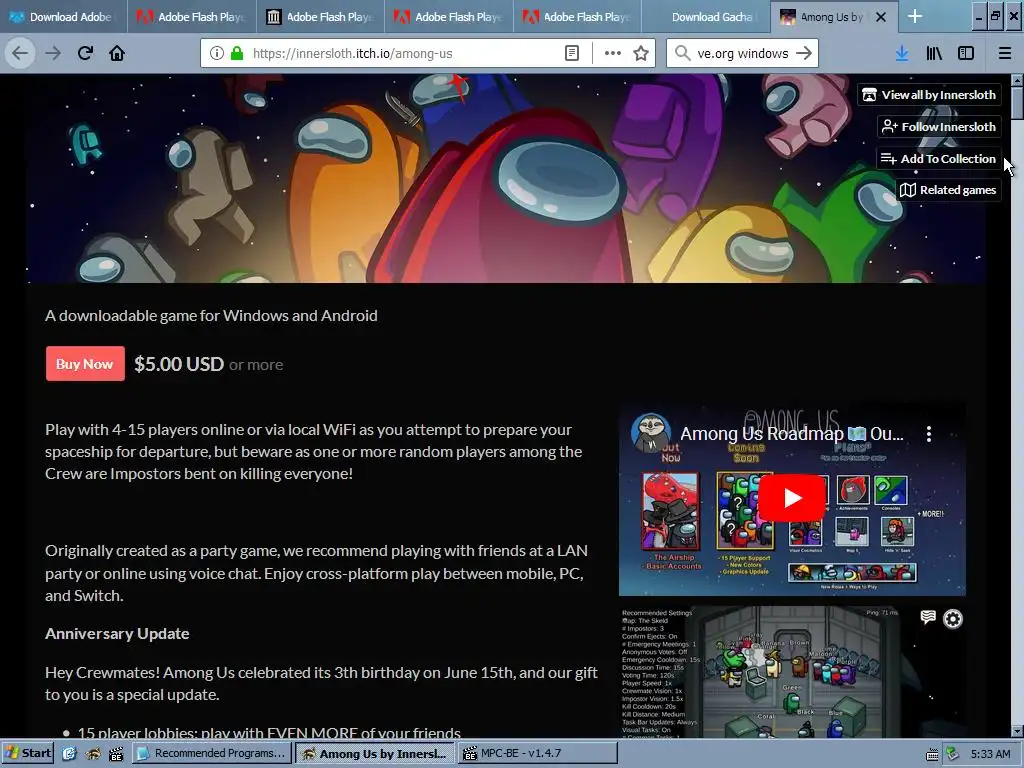This screenshot has height=768, width=1024.
Task: Switch to the MPC-BE taskbar window
Action: tap(537, 753)
